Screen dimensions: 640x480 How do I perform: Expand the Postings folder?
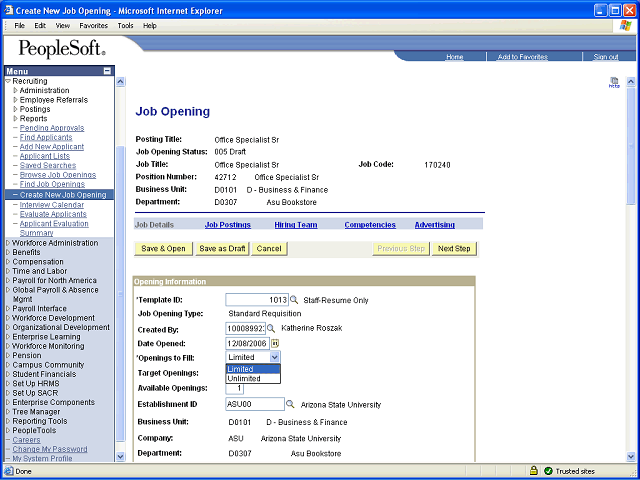15,109
